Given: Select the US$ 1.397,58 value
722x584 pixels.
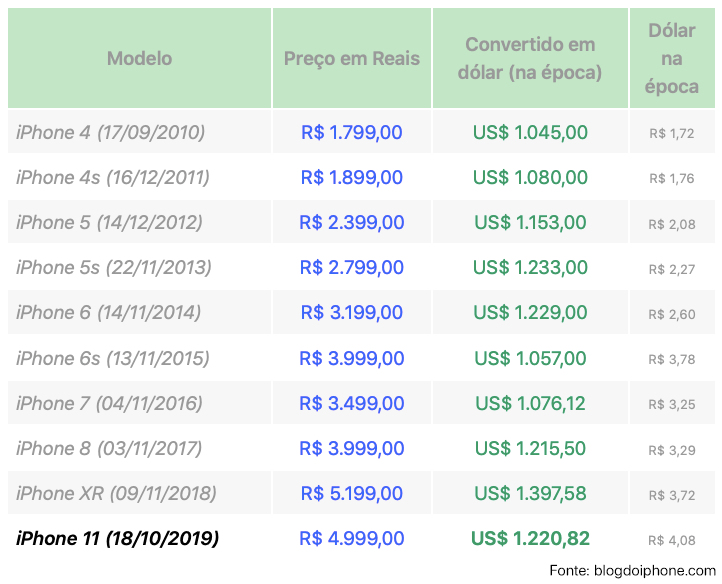Looking at the screenshot, I should [x=530, y=494].
